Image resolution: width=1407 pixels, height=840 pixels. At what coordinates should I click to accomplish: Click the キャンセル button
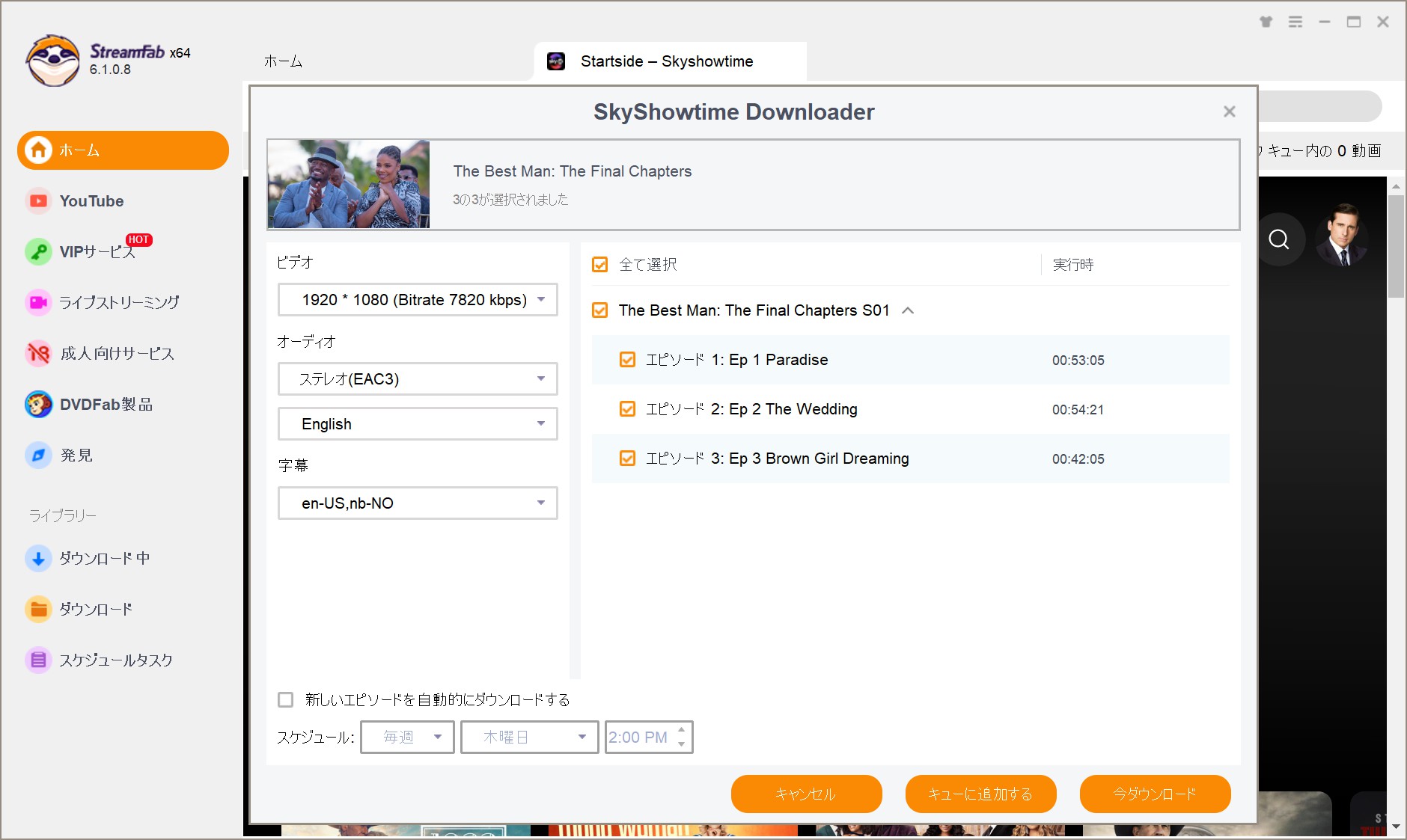[807, 794]
